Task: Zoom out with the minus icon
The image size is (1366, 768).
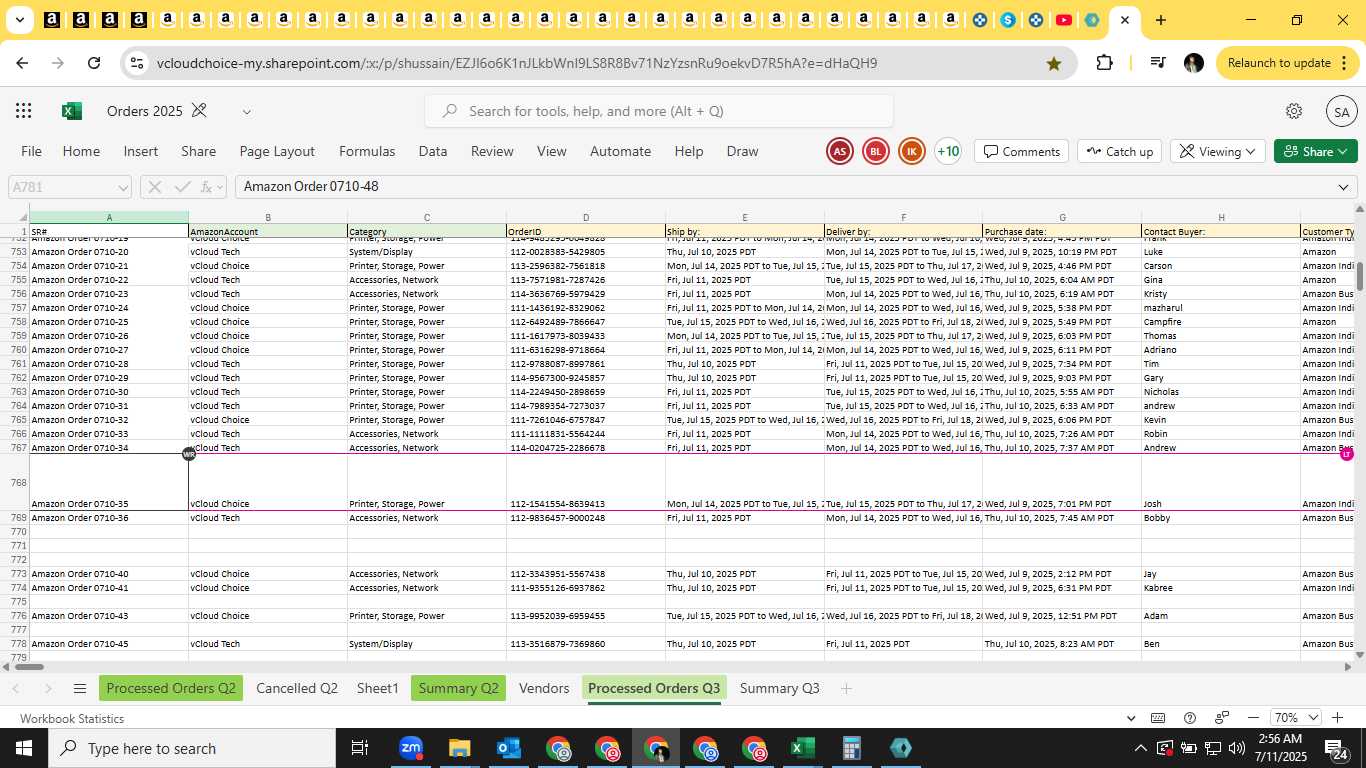Action: [x=1253, y=718]
